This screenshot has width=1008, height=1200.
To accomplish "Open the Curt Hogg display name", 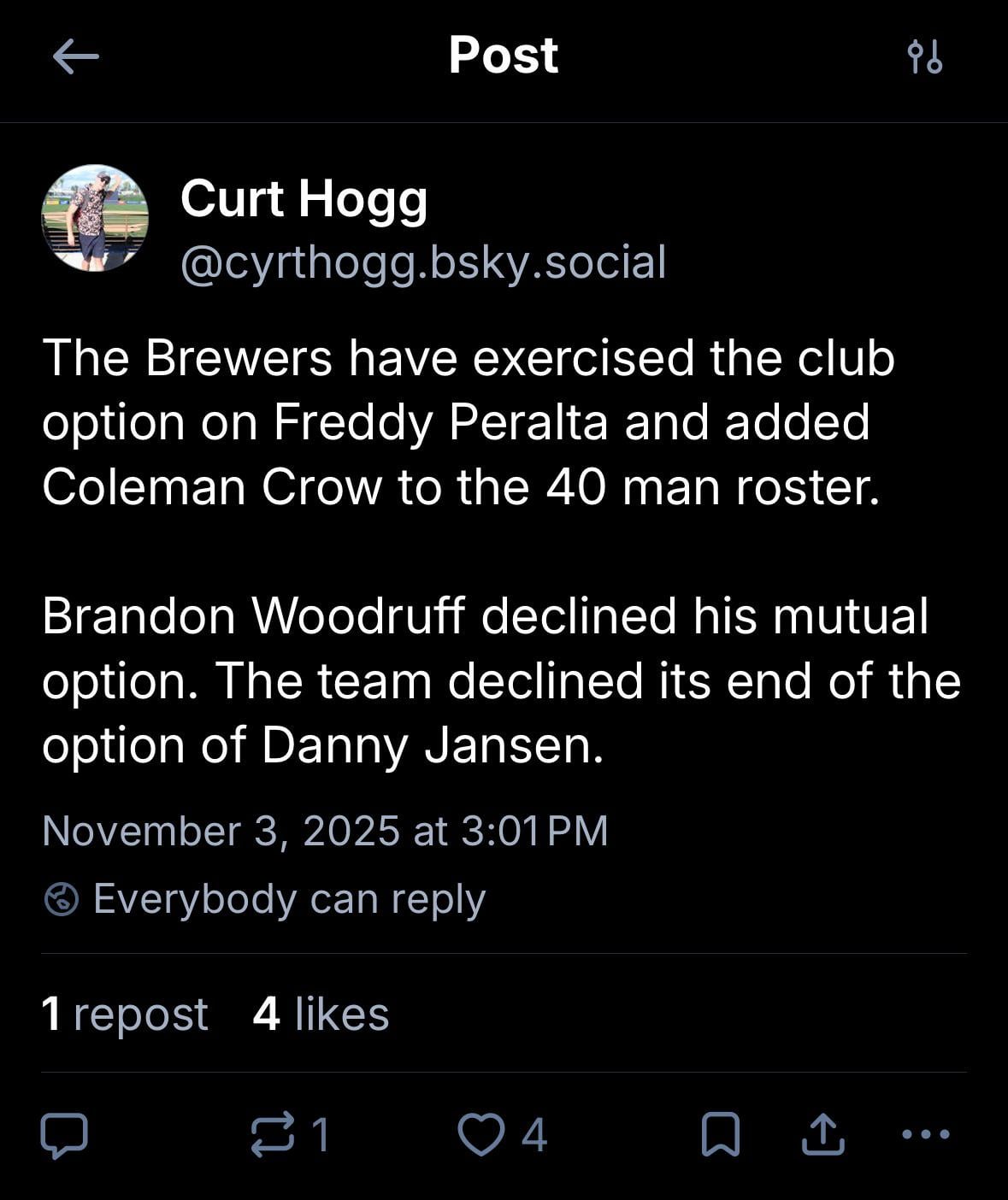I will point(304,199).
